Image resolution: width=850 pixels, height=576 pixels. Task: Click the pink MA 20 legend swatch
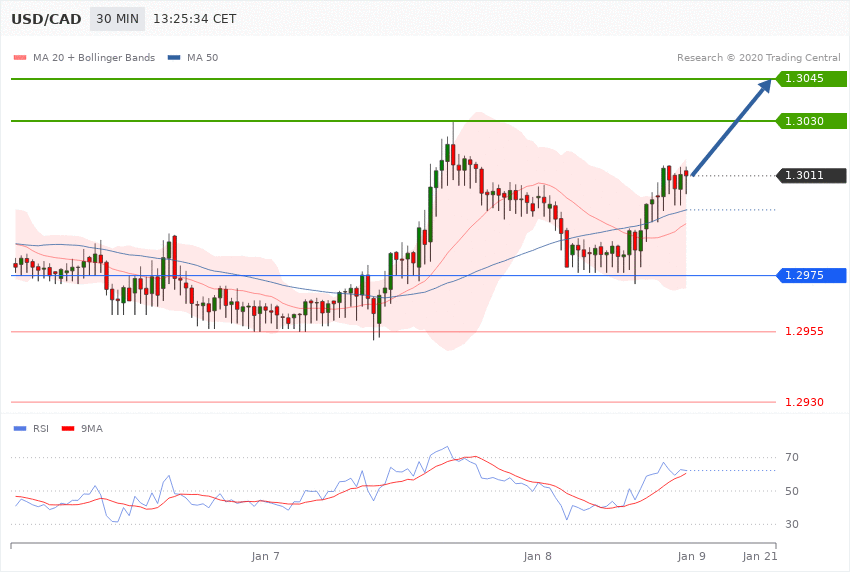pos(20,57)
